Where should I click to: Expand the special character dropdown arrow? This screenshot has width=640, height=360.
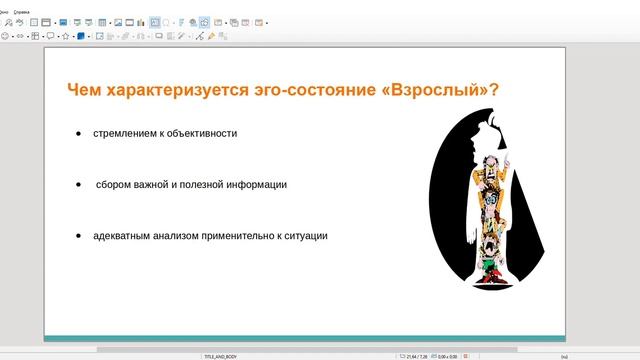pyautogui.click(x=174, y=23)
